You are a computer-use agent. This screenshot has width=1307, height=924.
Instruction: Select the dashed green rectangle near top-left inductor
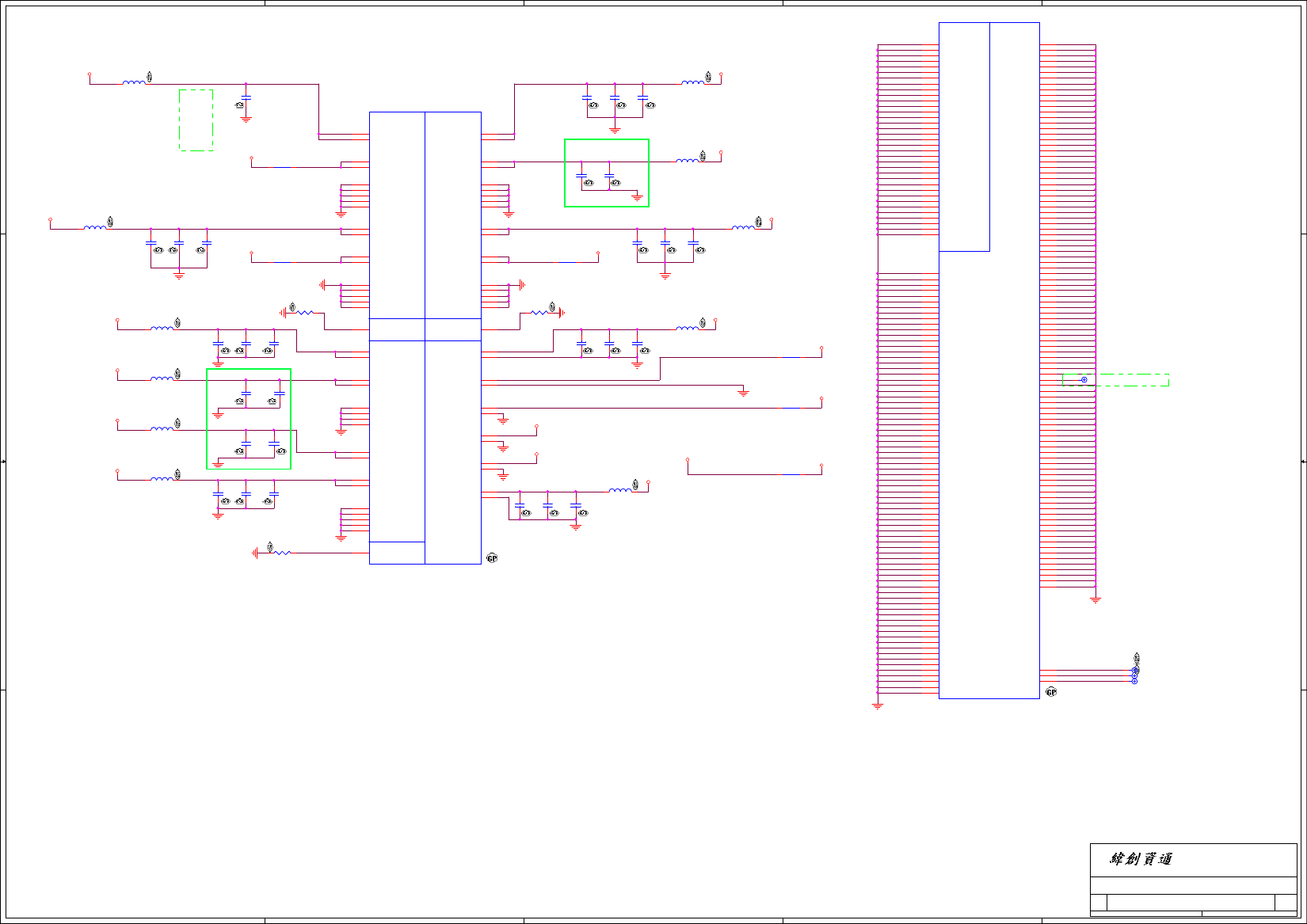click(196, 120)
